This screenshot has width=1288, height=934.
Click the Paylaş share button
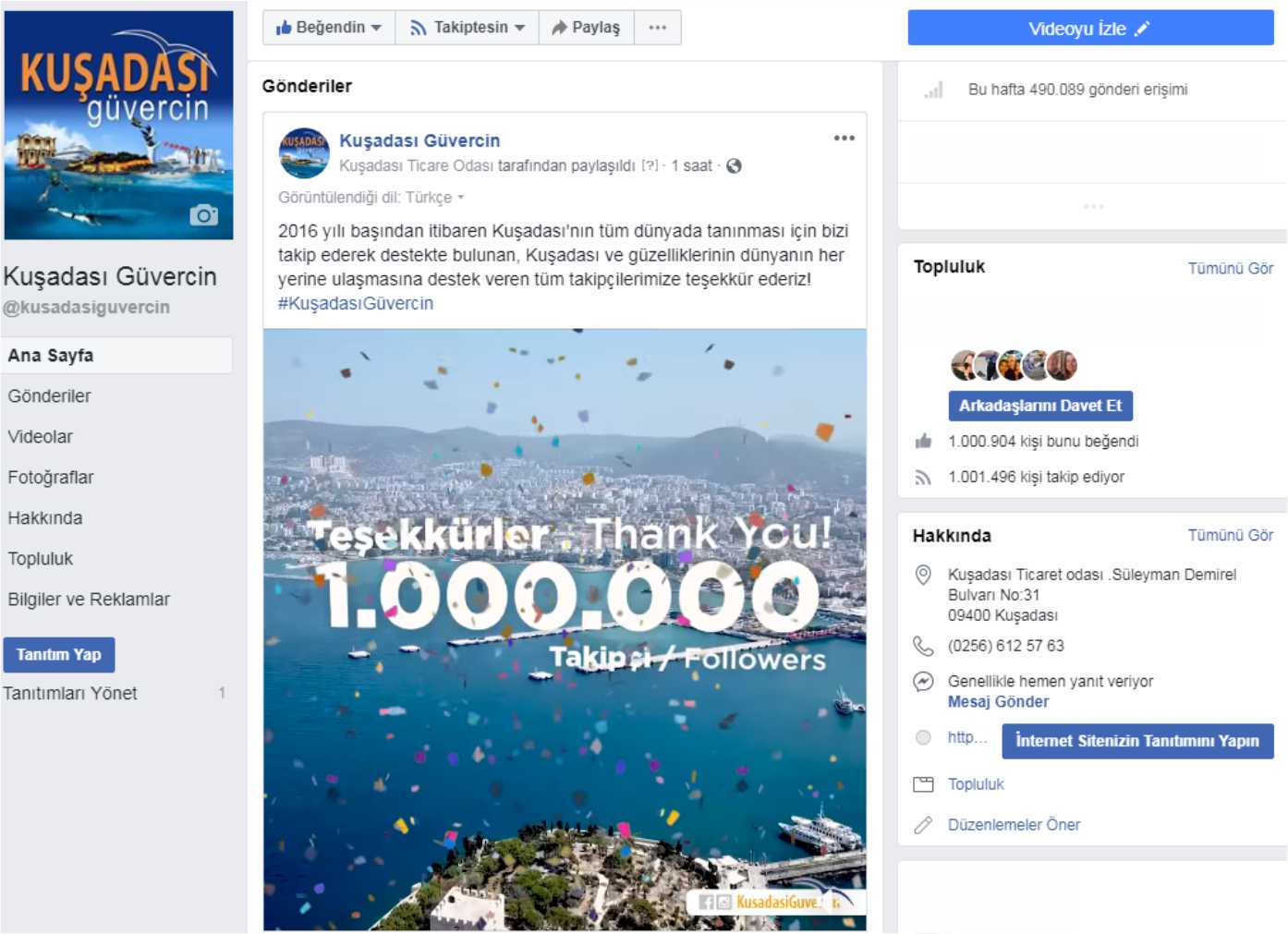586,28
